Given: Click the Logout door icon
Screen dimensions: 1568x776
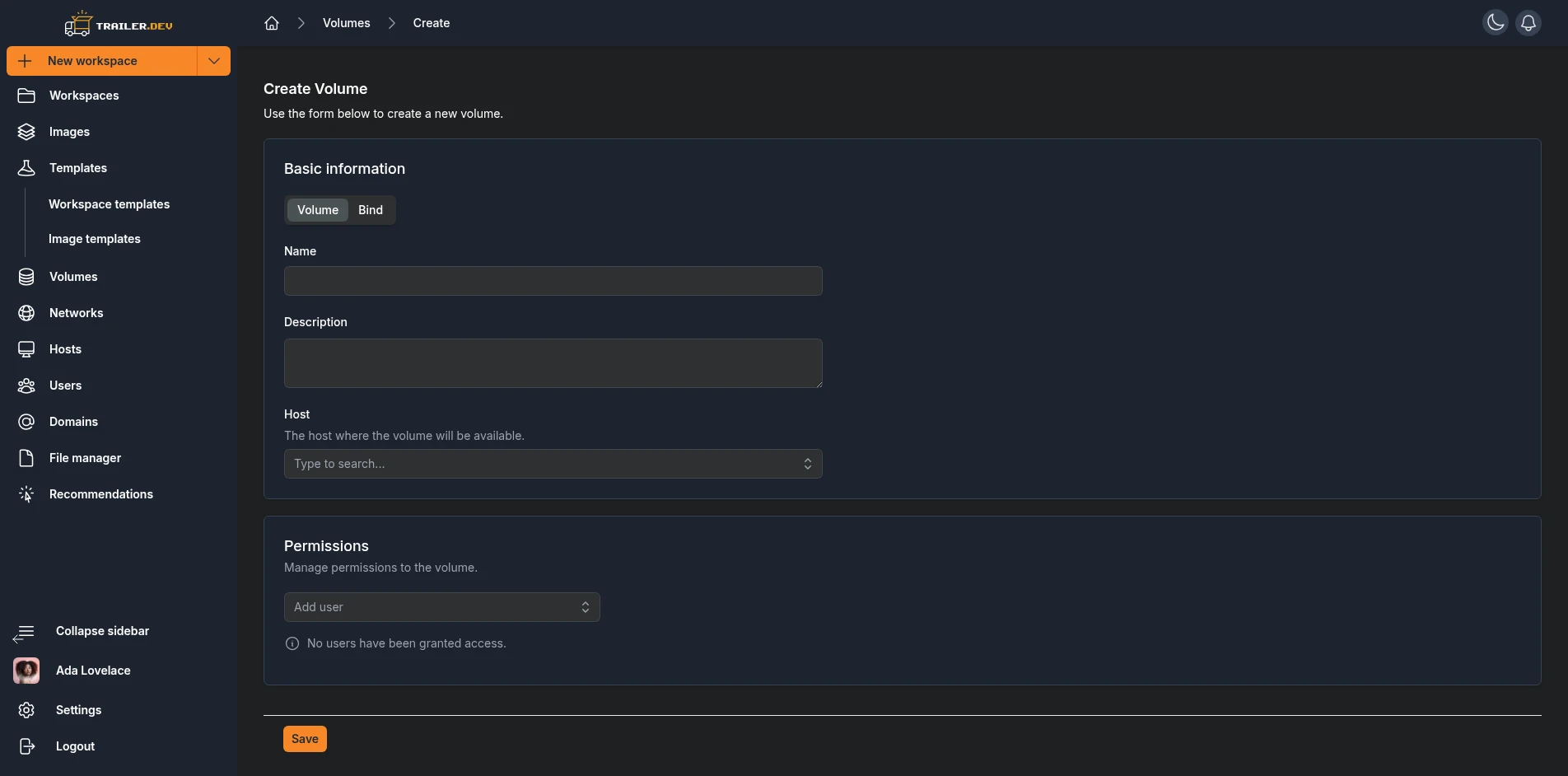Looking at the screenshot, I should pyautogui.click(x=26, y=746).
